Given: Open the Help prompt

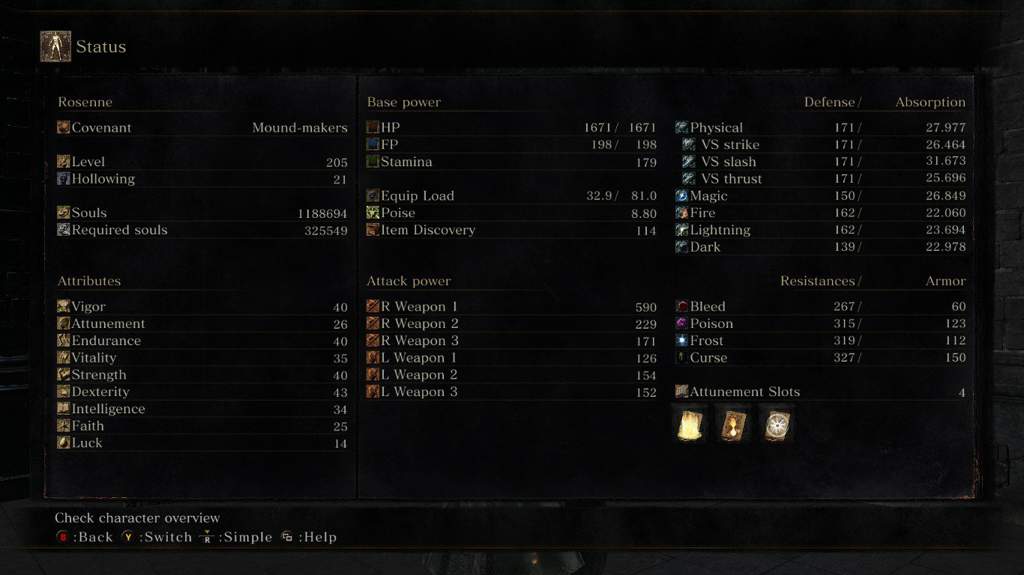Looking at the screenshot, I should pos(310,537).
